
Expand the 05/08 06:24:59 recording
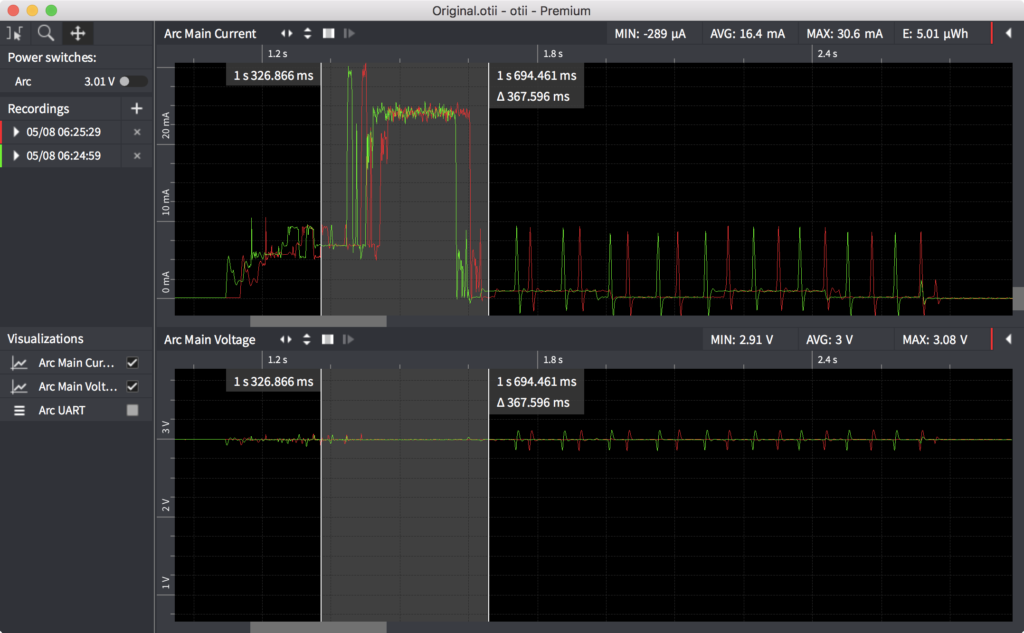[x=16, y=156]
